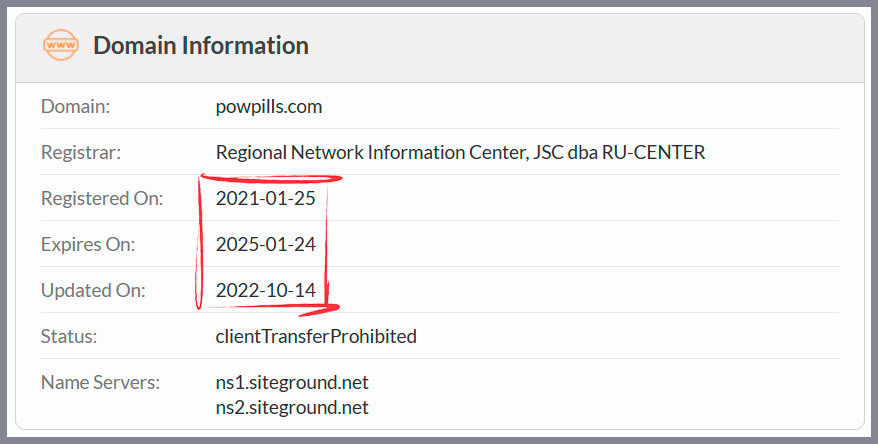Image resolution: width=878 pixels, height=444 pixels.
Task: Select the powpills.com domain value
Action: tap(269, 106)
